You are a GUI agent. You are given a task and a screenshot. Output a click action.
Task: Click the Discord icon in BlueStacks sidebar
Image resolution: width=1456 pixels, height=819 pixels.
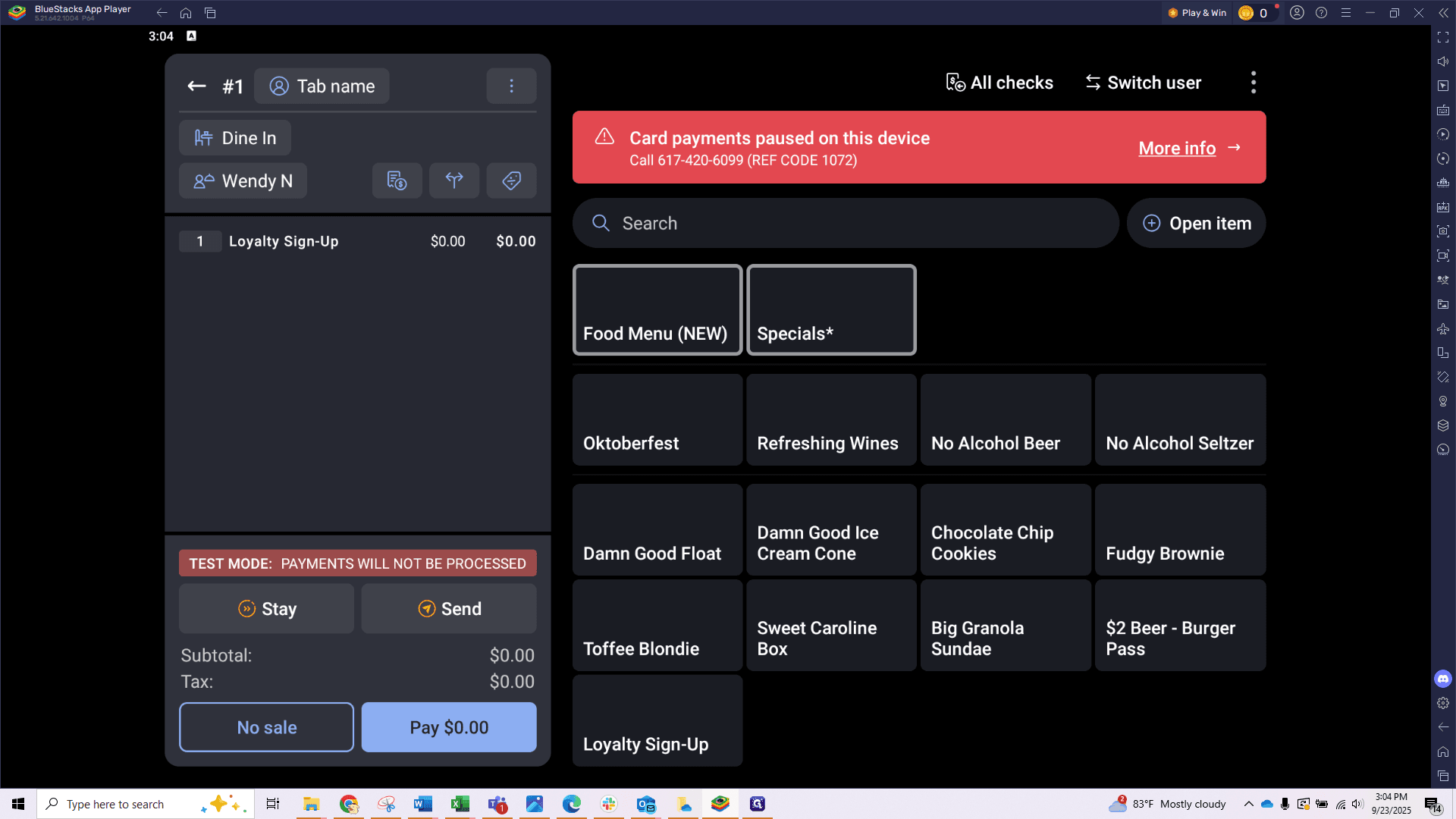pyautogui.click(x=1443, y=679)
